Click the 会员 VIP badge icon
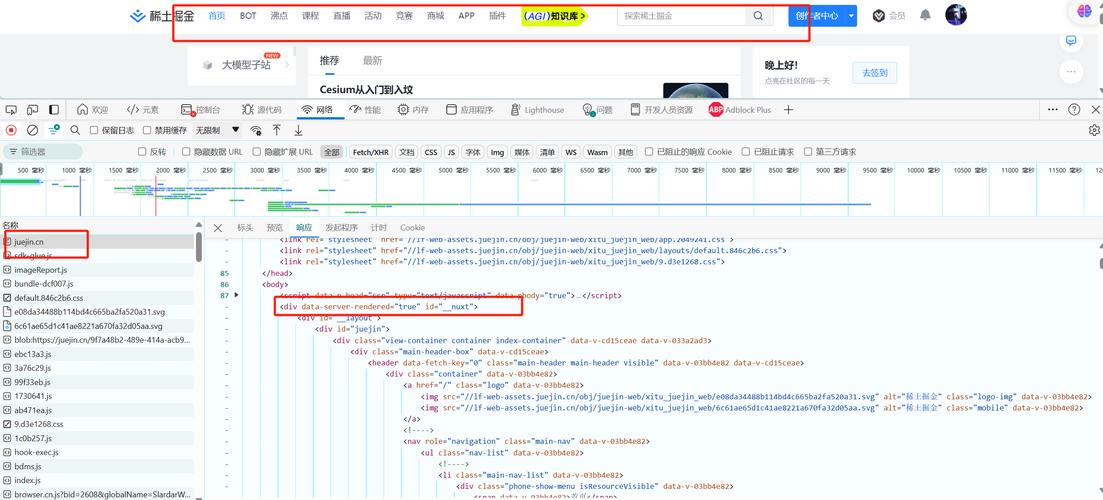Viewport: 1103px width, 500px height. pos(879,15)
